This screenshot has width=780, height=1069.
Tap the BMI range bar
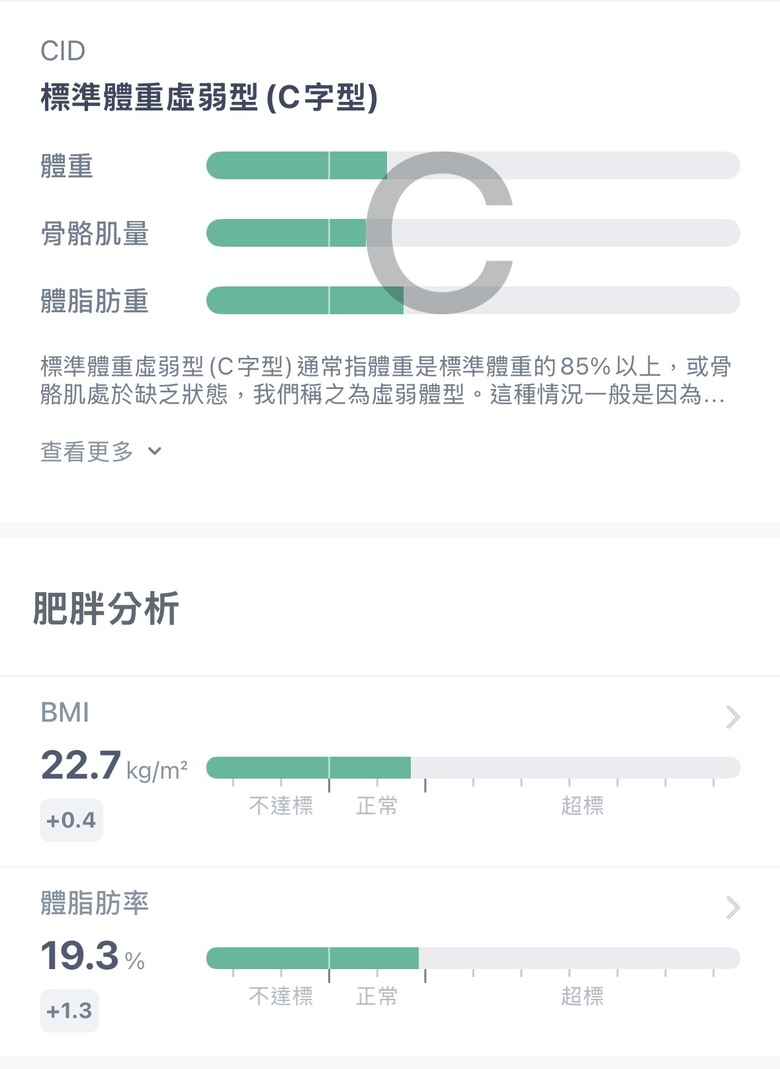point(472,768)
